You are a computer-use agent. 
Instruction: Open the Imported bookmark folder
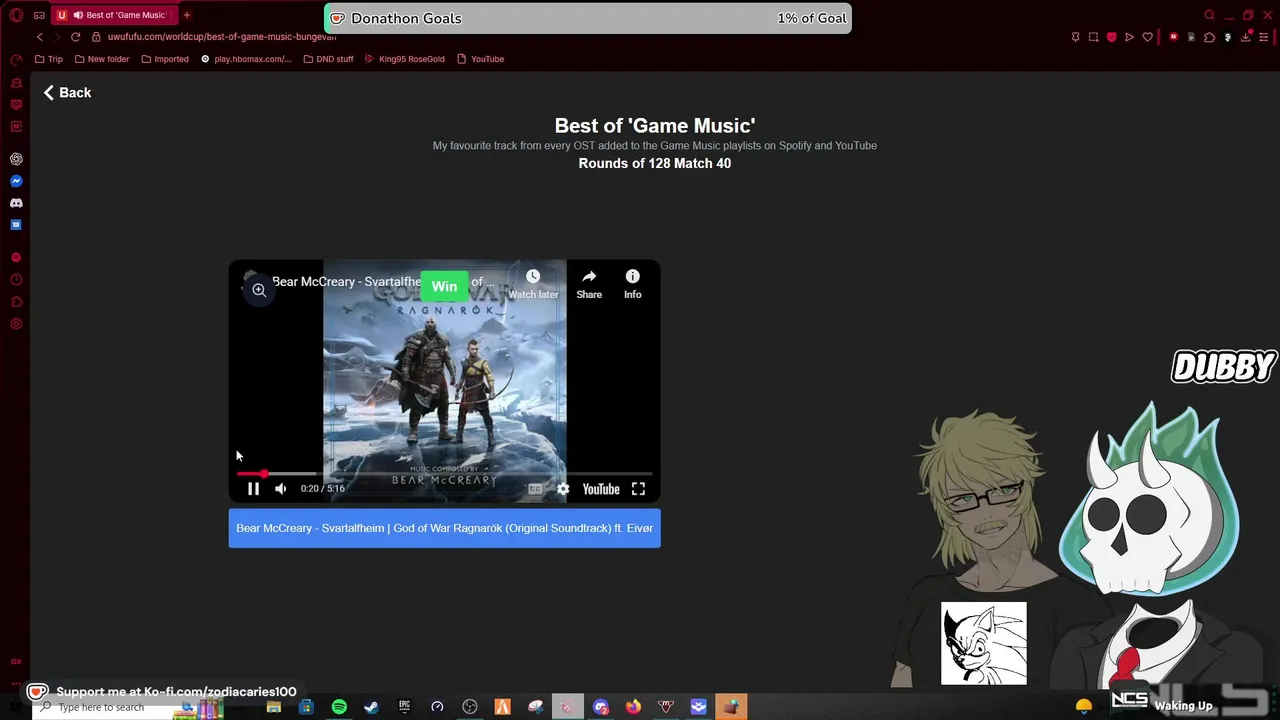(165, 59)
